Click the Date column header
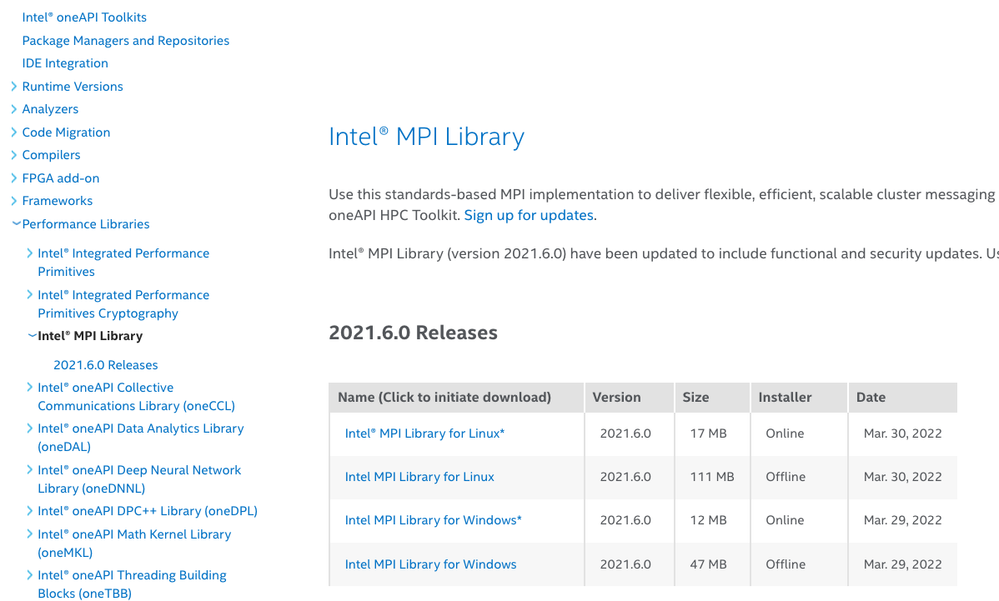The image size is (999, 601). tap(903, 397)
